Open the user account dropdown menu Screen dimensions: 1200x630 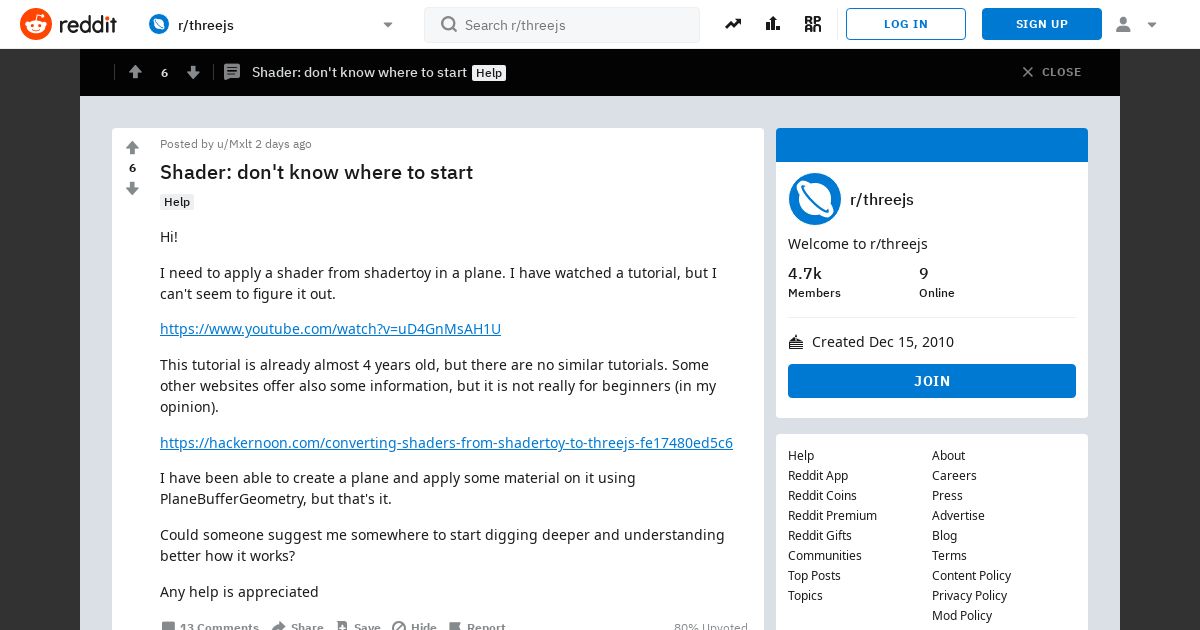point(1136,24)
